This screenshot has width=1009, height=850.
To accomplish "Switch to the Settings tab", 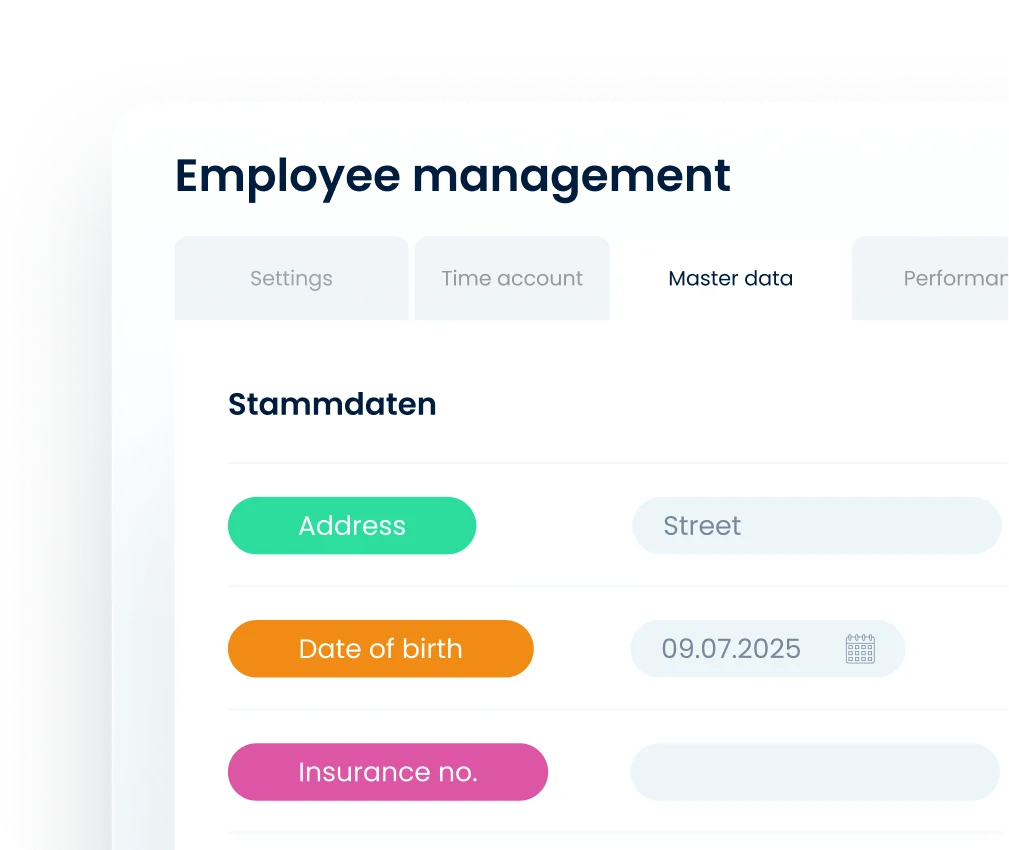I will point(291,278).
